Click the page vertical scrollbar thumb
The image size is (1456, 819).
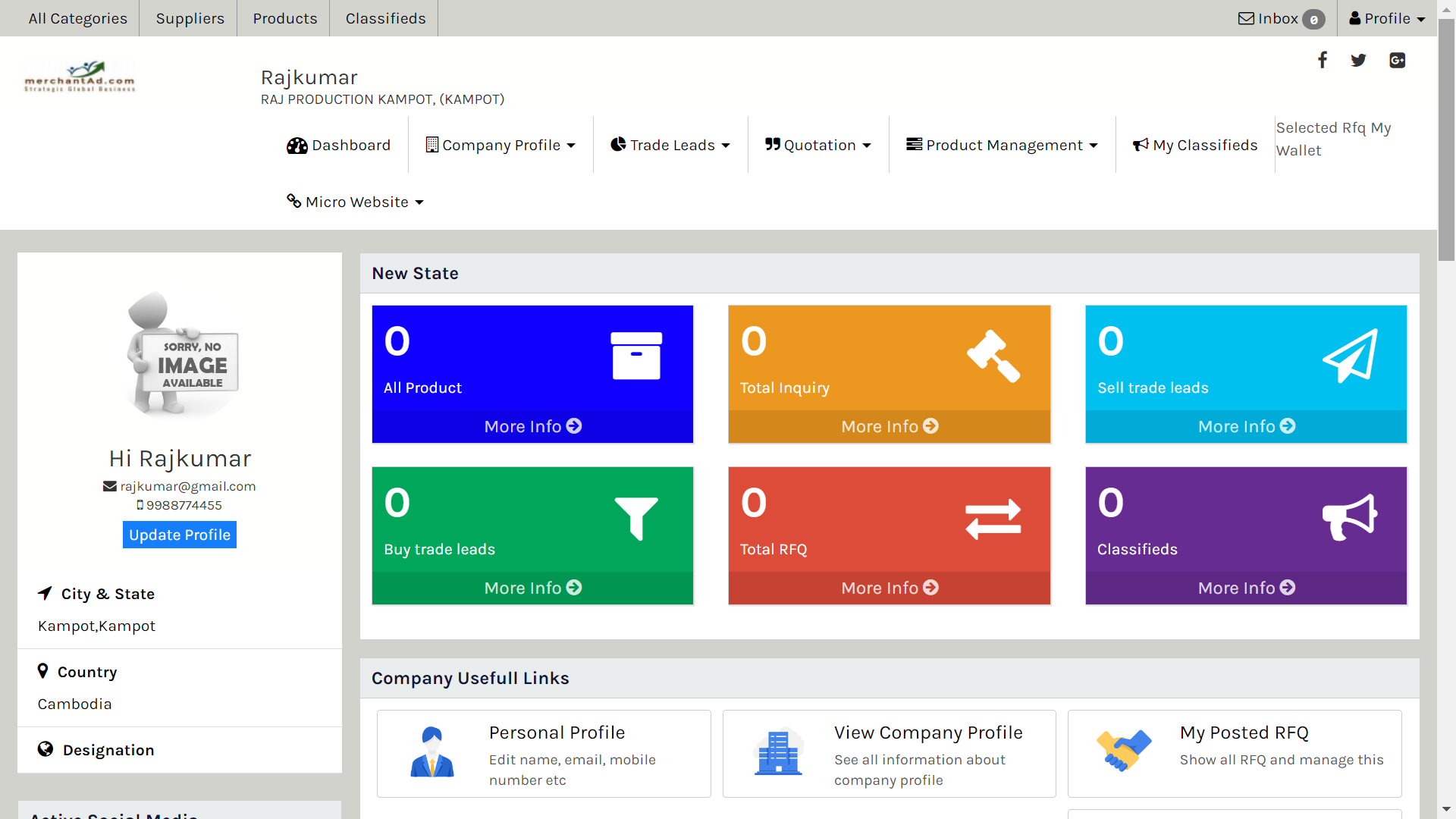tap(1447, 144)
